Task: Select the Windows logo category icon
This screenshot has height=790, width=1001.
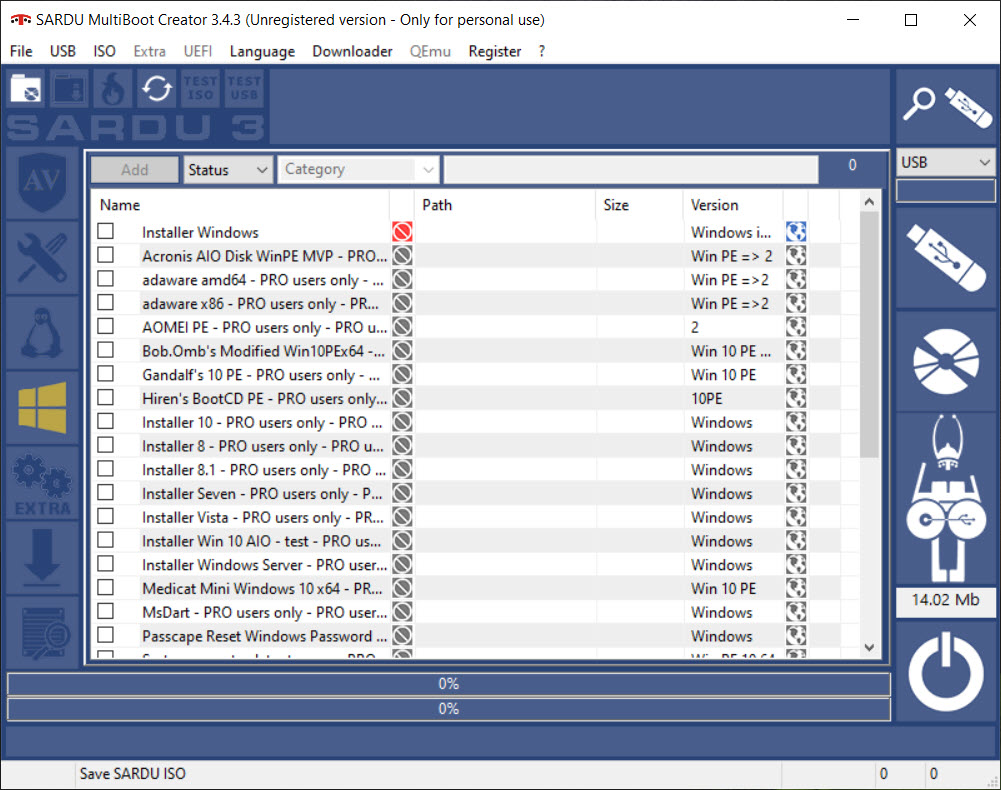Action: [x=43, y=407]
